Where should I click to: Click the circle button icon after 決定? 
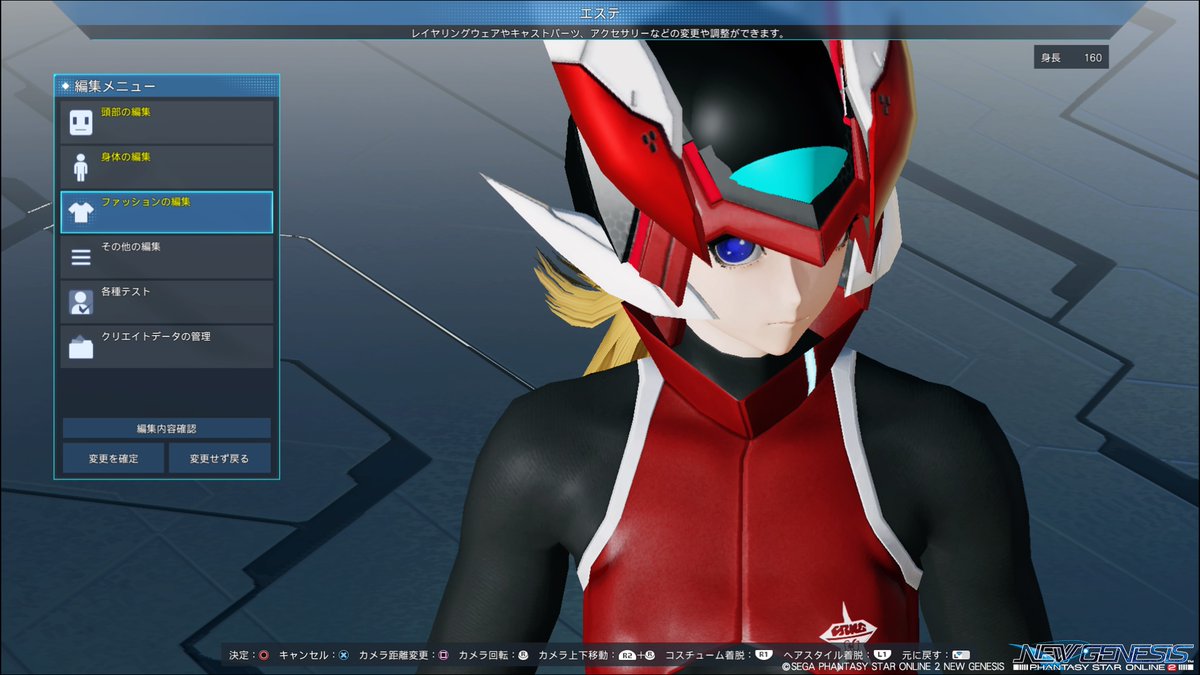[x=264, y=656]
